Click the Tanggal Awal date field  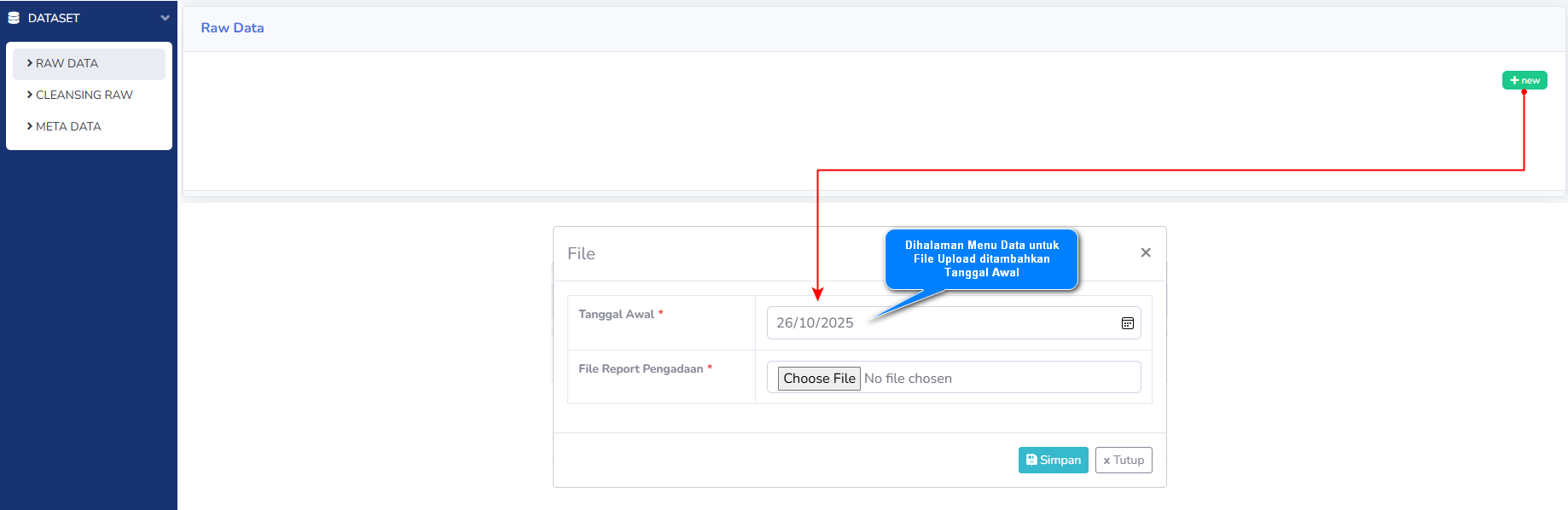click(938, 323)
